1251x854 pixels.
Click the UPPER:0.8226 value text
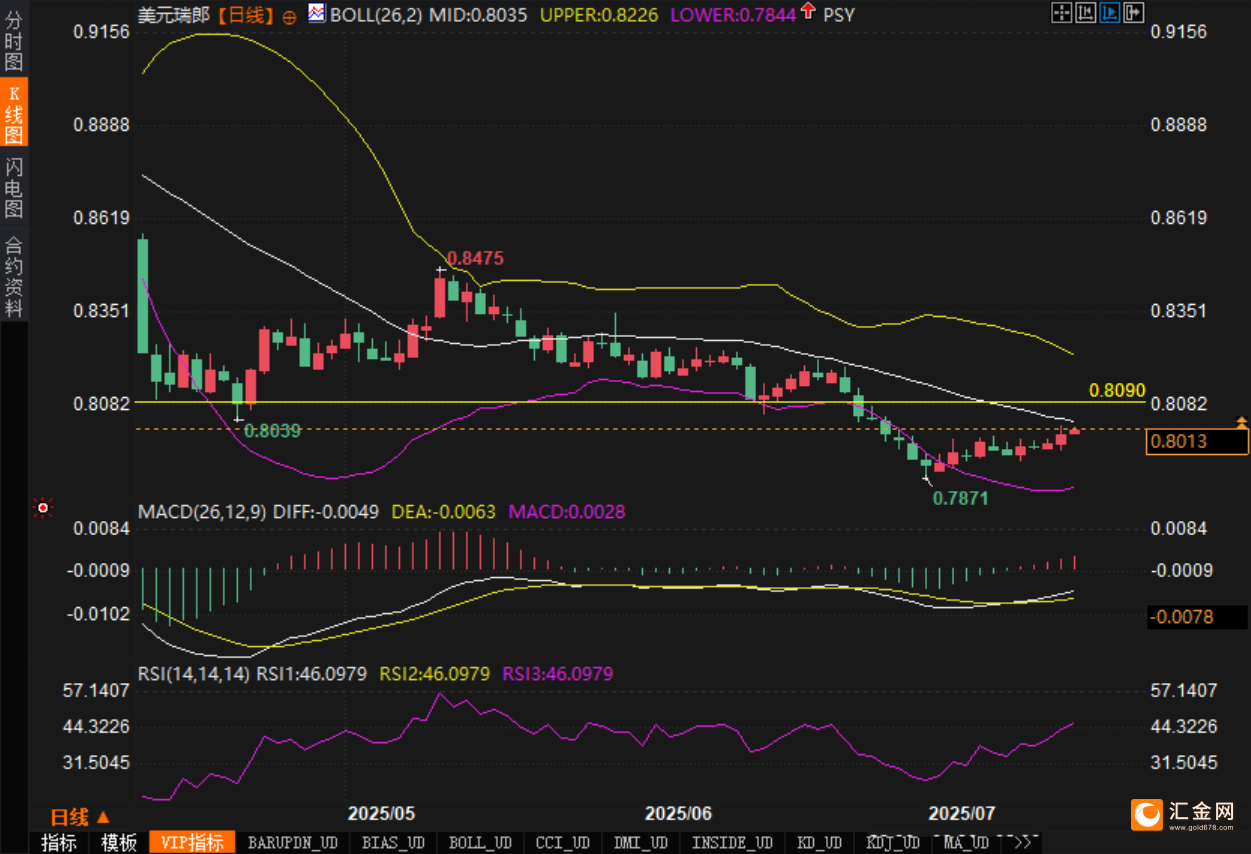[599, 15]
